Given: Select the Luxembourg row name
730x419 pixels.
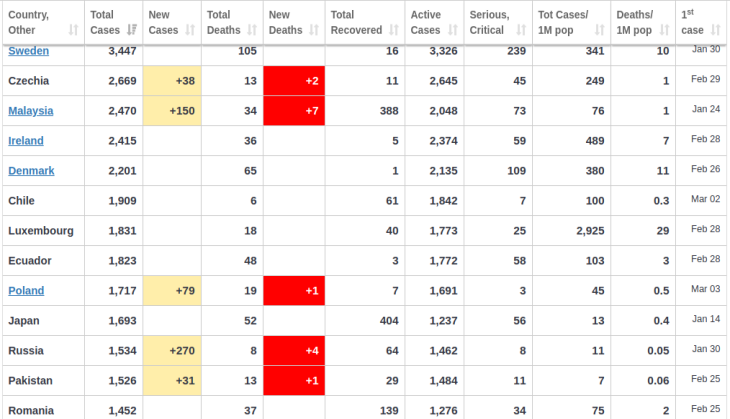Looking at the screenshot, I should pyautogui.click(x=41, y=231).
